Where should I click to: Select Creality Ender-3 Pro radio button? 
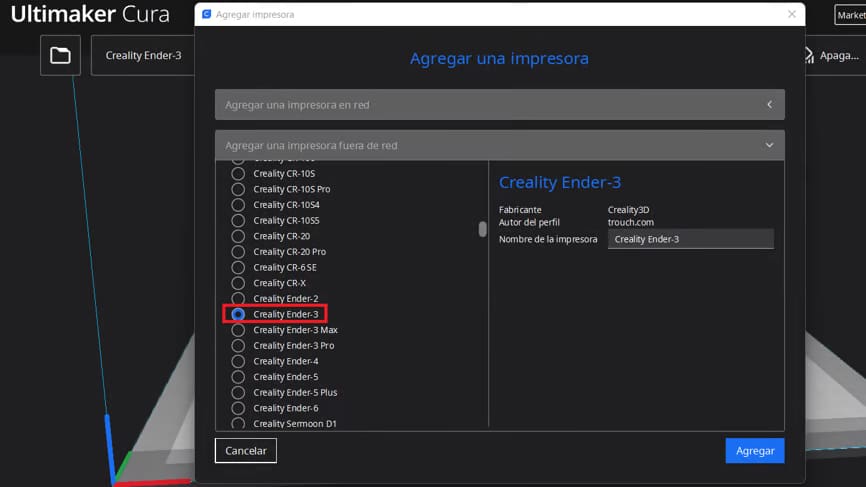[x=238, y=346]
